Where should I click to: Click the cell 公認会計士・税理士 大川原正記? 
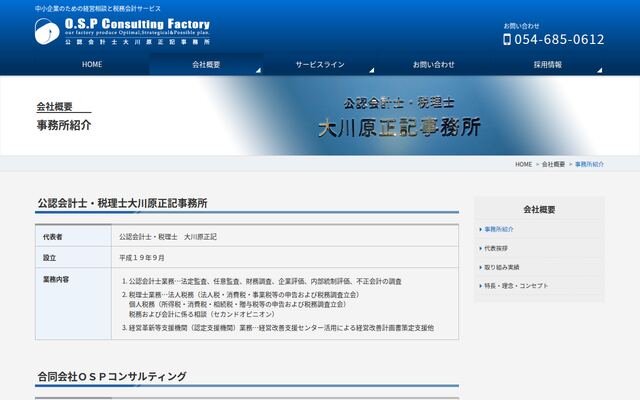pyautogui.click(x=285, y=237)
